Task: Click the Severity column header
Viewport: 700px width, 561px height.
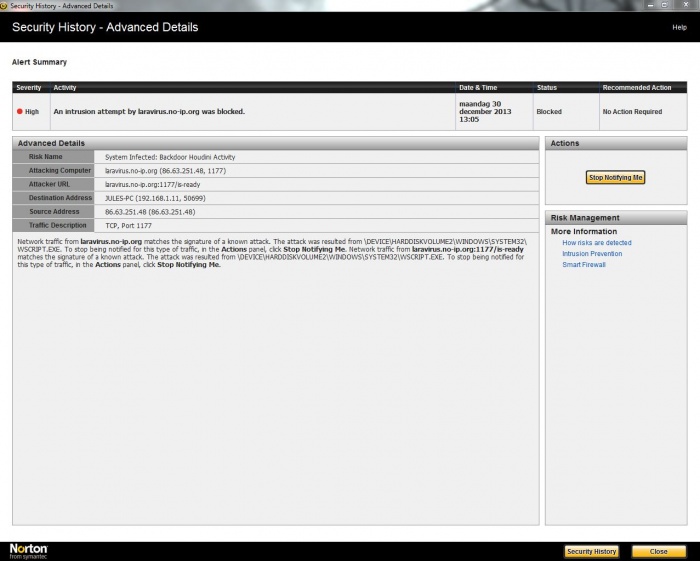Action: 29,87
